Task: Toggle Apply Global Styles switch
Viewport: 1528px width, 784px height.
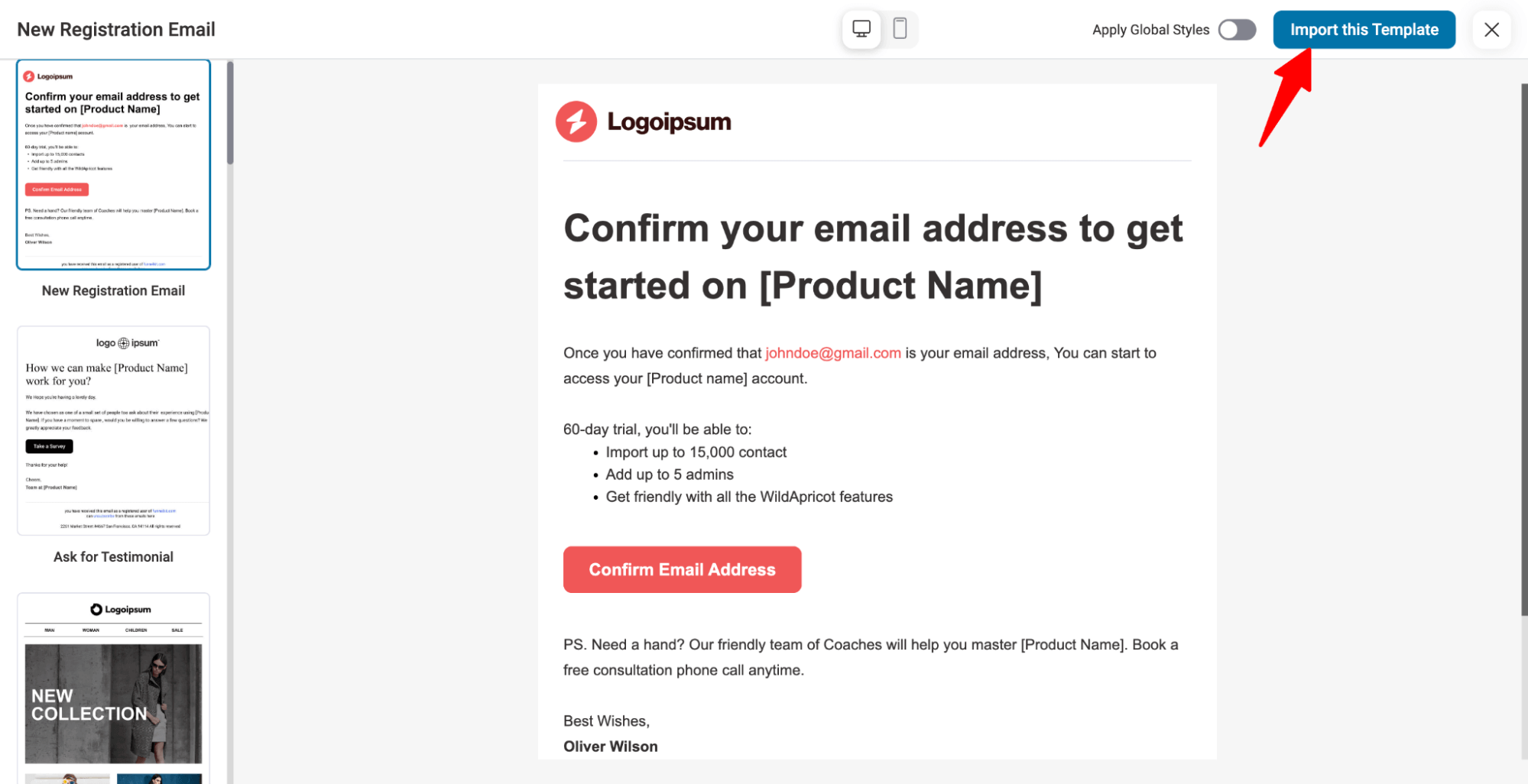Action: (x=1237, y=30)
